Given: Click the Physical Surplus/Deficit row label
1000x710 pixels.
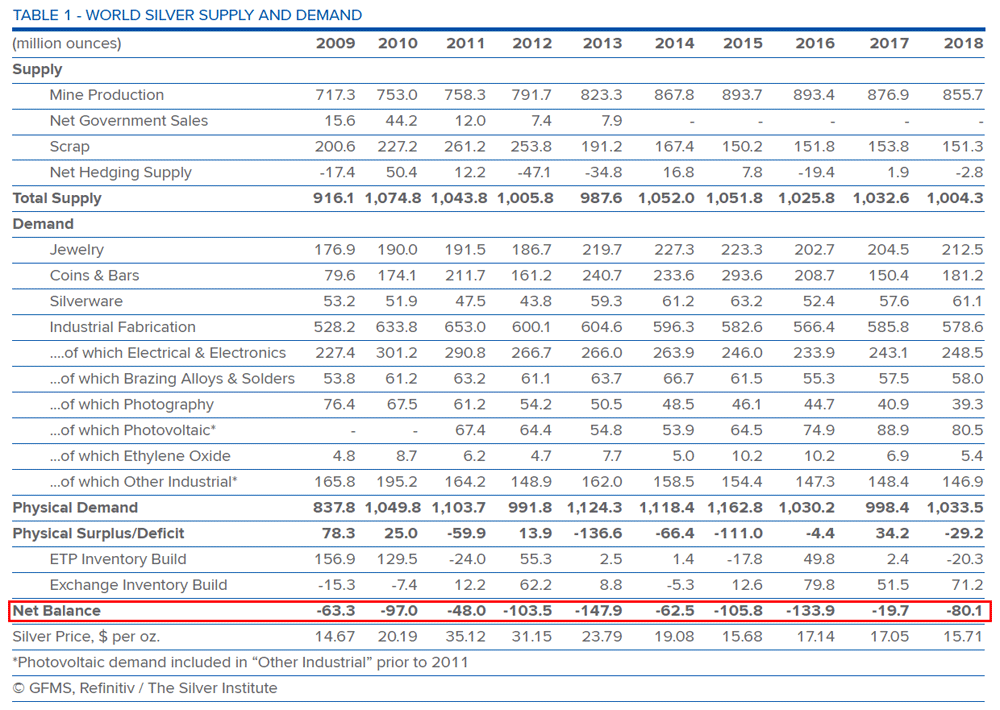Looking at the screenshot, I should 98,534.
